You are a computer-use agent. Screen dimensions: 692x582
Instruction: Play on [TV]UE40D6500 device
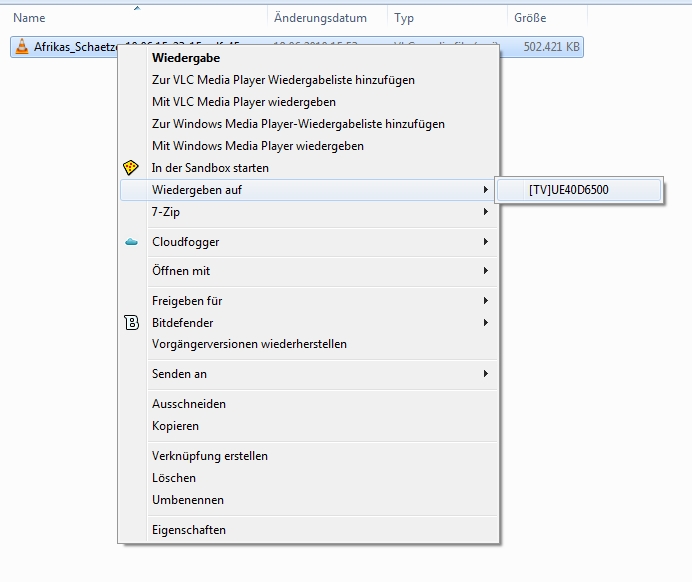(579, 190)
